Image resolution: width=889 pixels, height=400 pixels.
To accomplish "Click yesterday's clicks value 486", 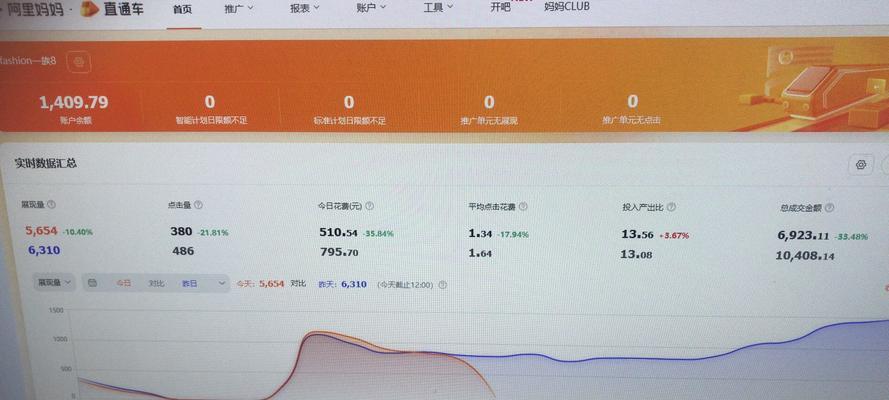I will pos(183,251).
